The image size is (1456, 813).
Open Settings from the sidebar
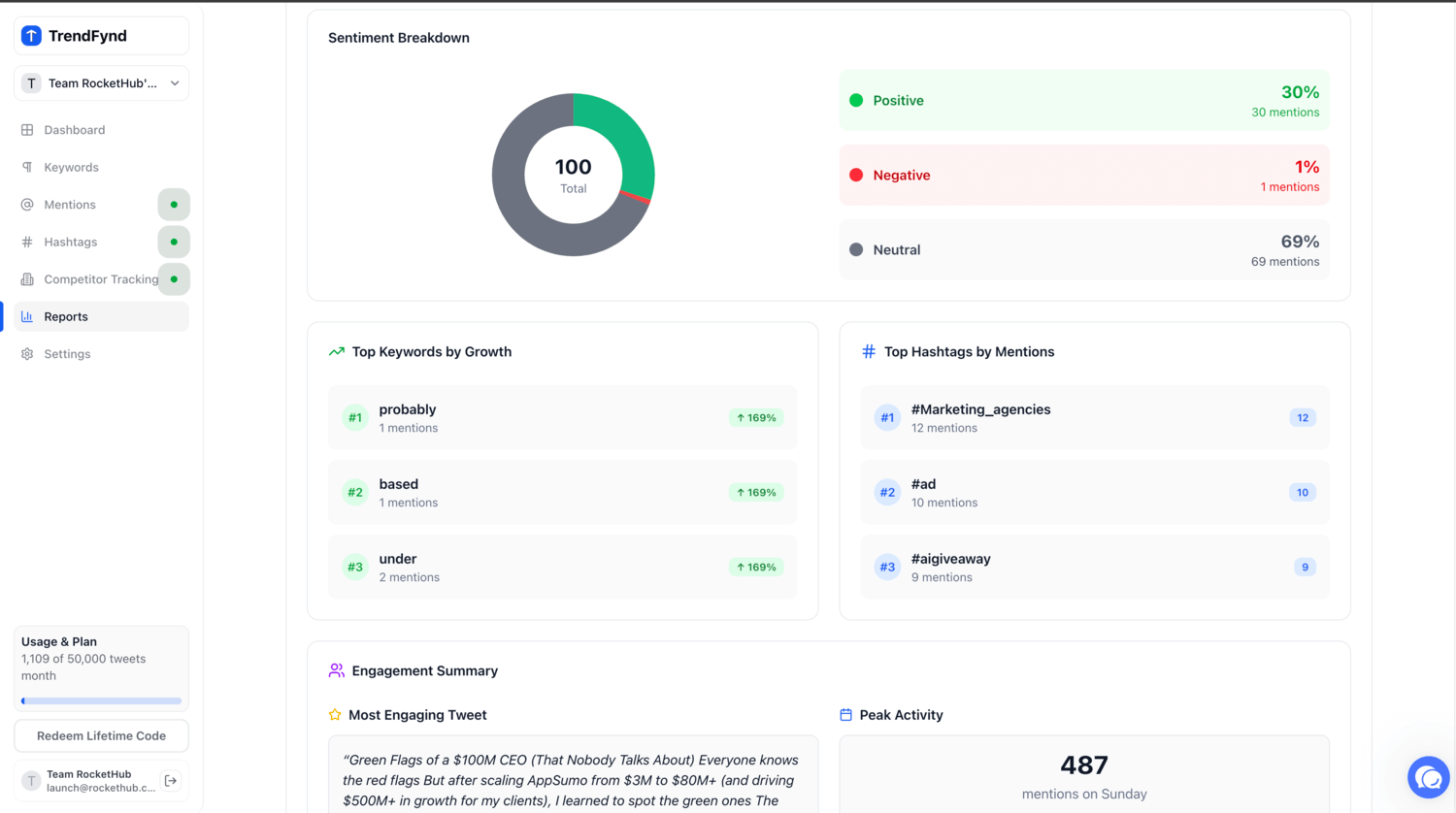102,354
